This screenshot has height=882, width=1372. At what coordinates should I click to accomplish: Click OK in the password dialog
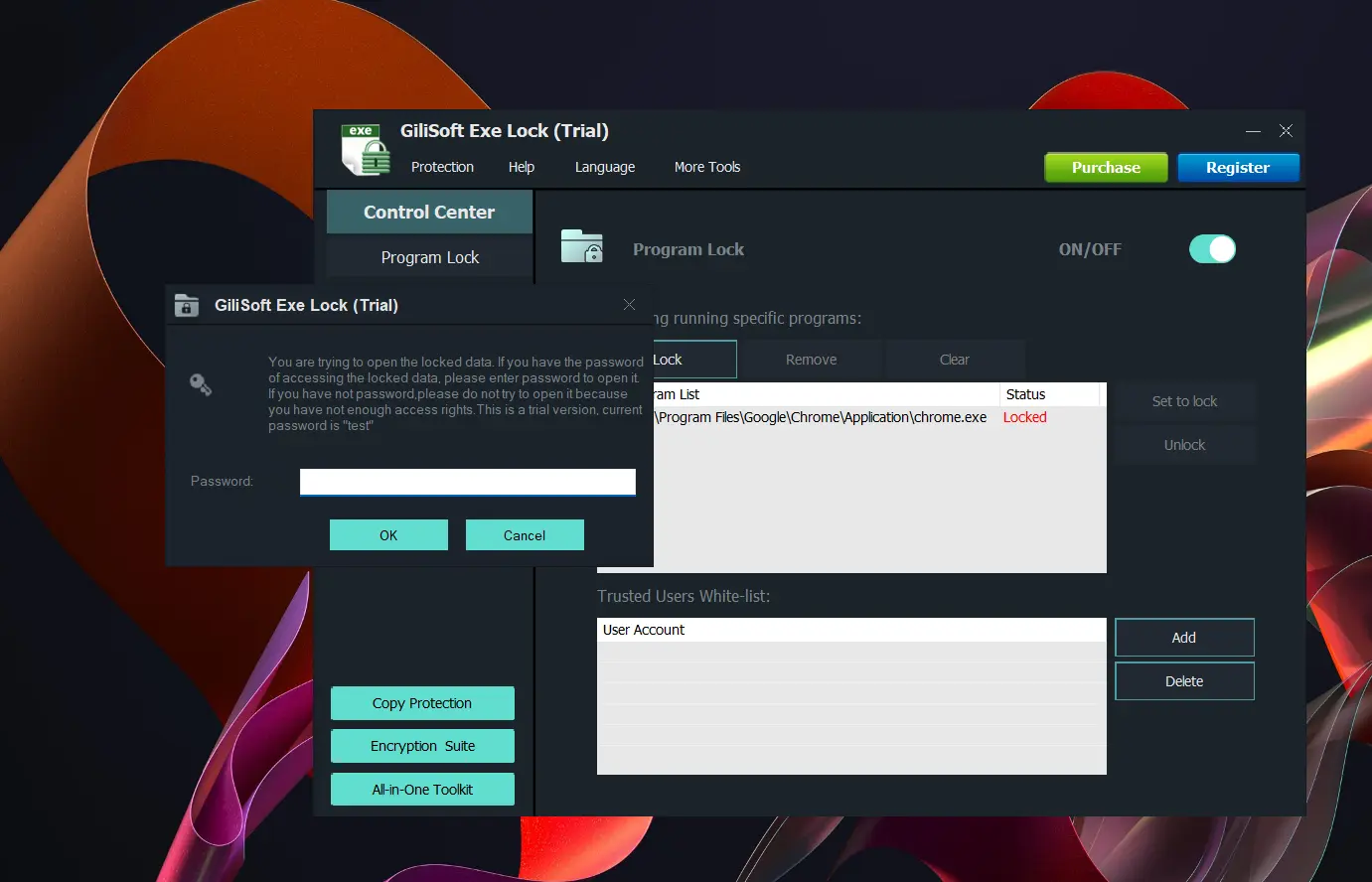pos(388,535)
